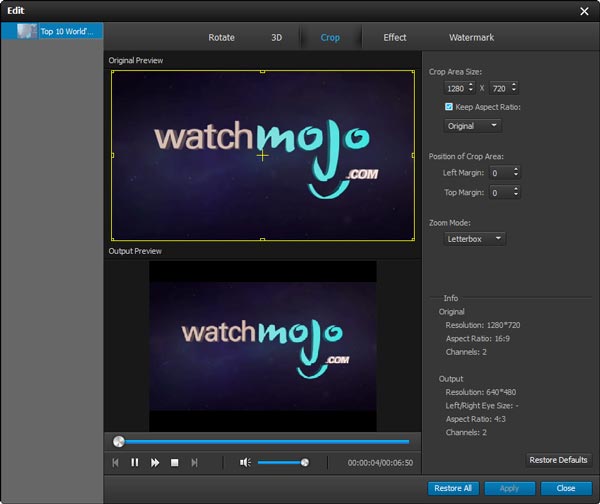This screenshot has width=600, height=504.
Task: Increase Left Margin with up arrow
Action: pyautogui.click(x=516, y=169)
